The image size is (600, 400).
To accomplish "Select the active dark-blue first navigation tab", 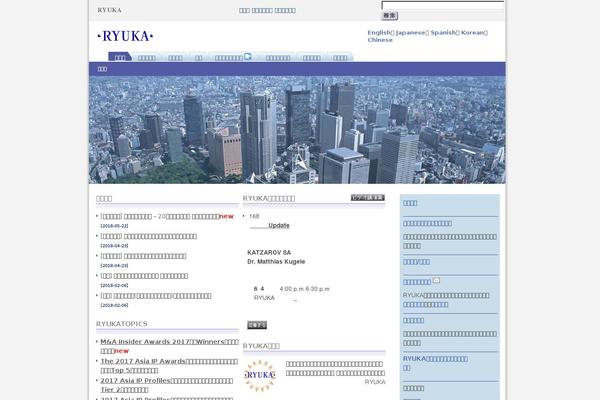I will click(120, 57).
